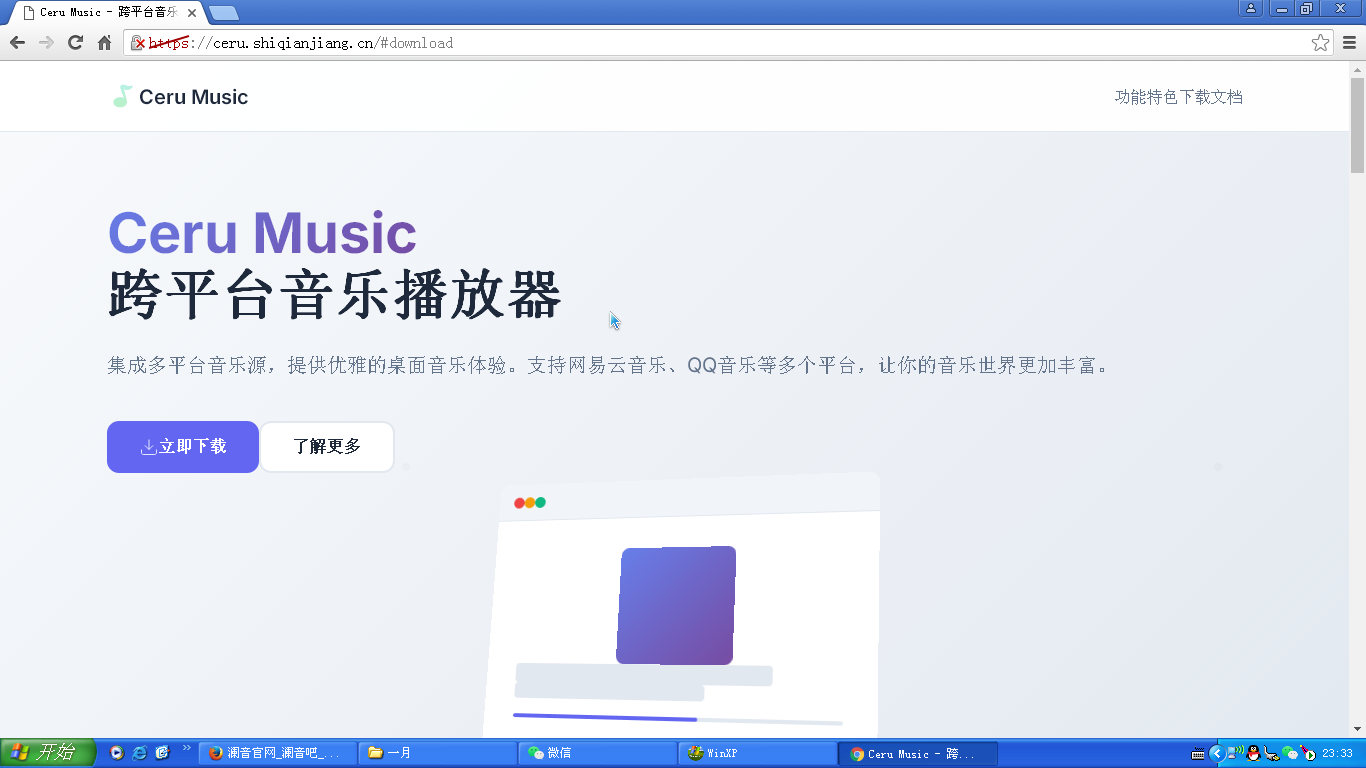Open the 文档 navigation link
This screenshot has width=1366, height=768.
(x=1227, y=97)
